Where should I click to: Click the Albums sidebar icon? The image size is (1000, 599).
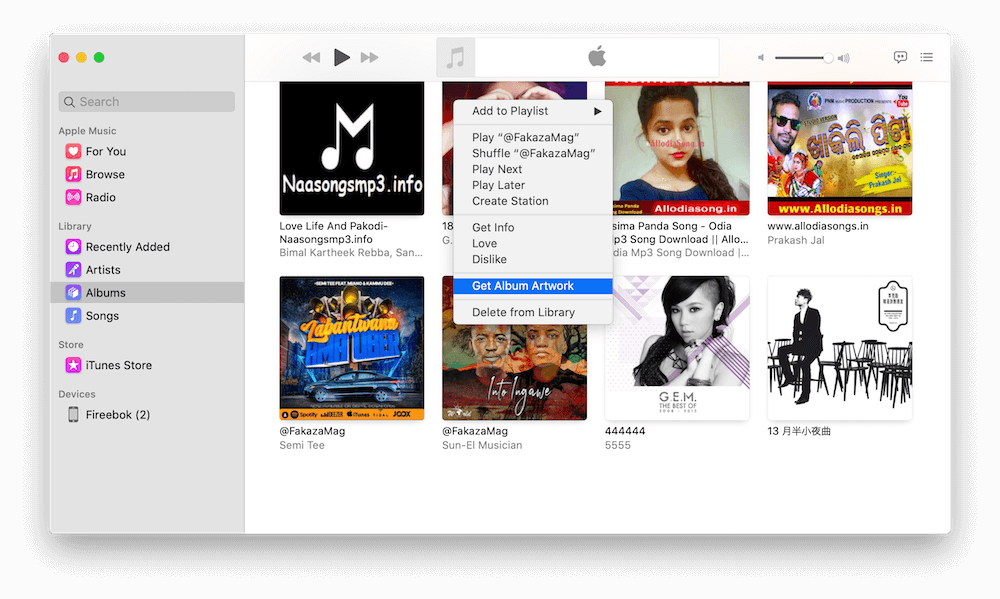(73, 293)
